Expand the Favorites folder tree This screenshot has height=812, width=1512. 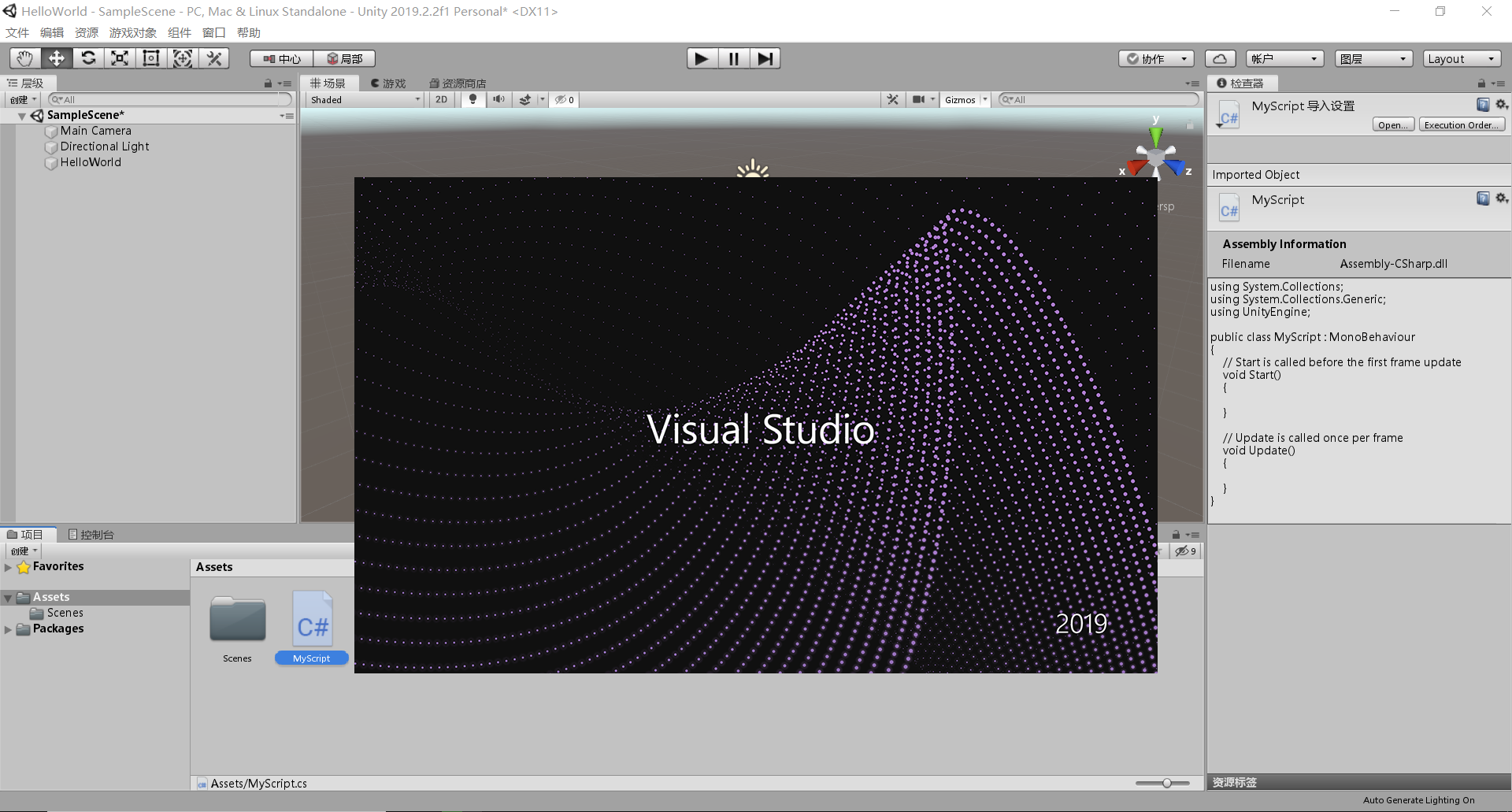8,567
